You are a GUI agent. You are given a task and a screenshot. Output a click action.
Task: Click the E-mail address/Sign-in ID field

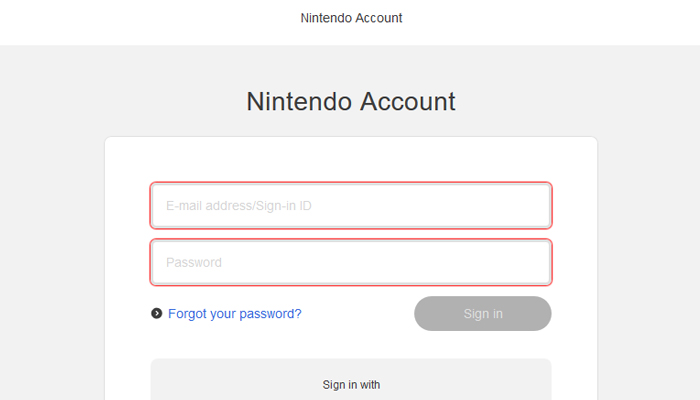click(x=350, y=206)
